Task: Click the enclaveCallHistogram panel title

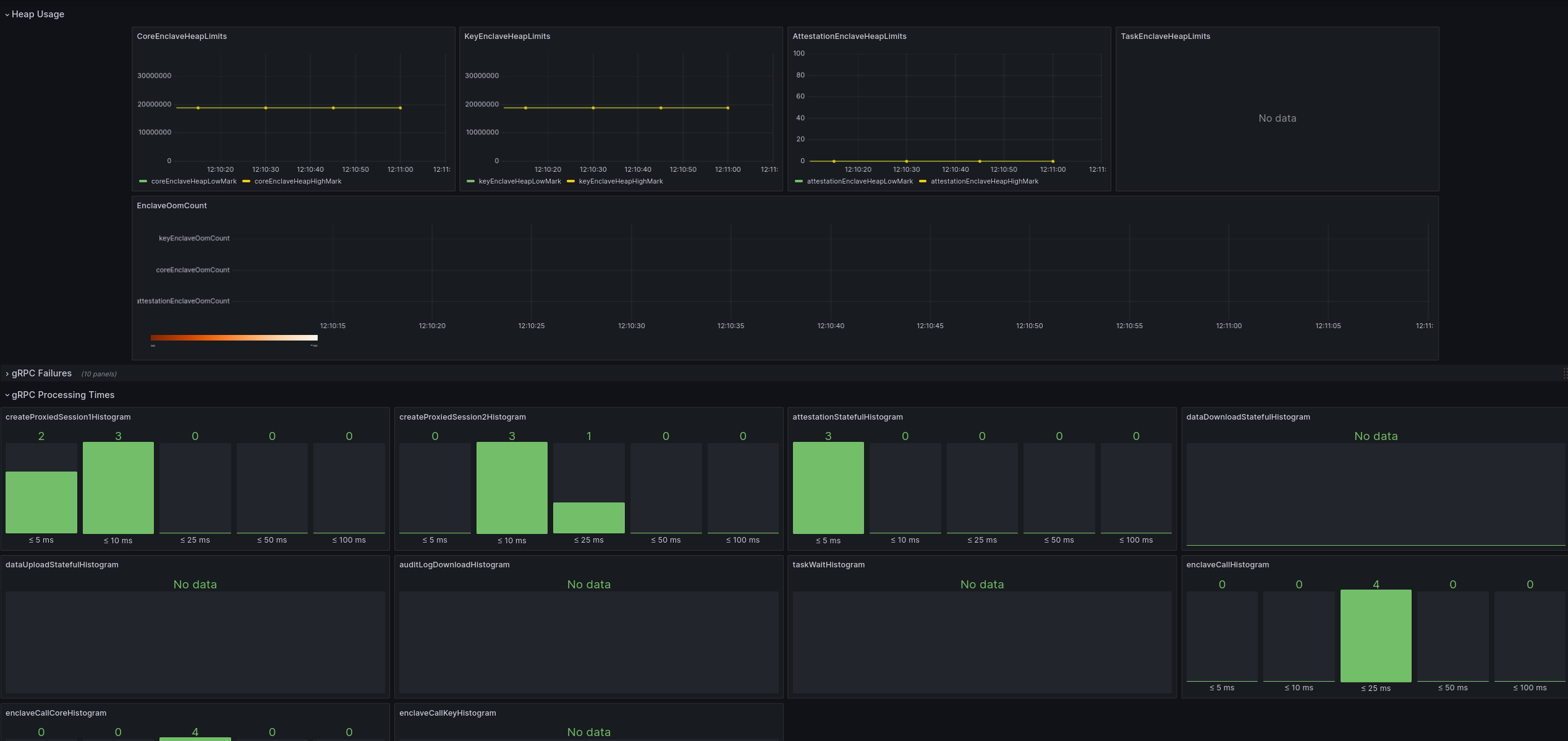Action: [x=1227, y=565]
